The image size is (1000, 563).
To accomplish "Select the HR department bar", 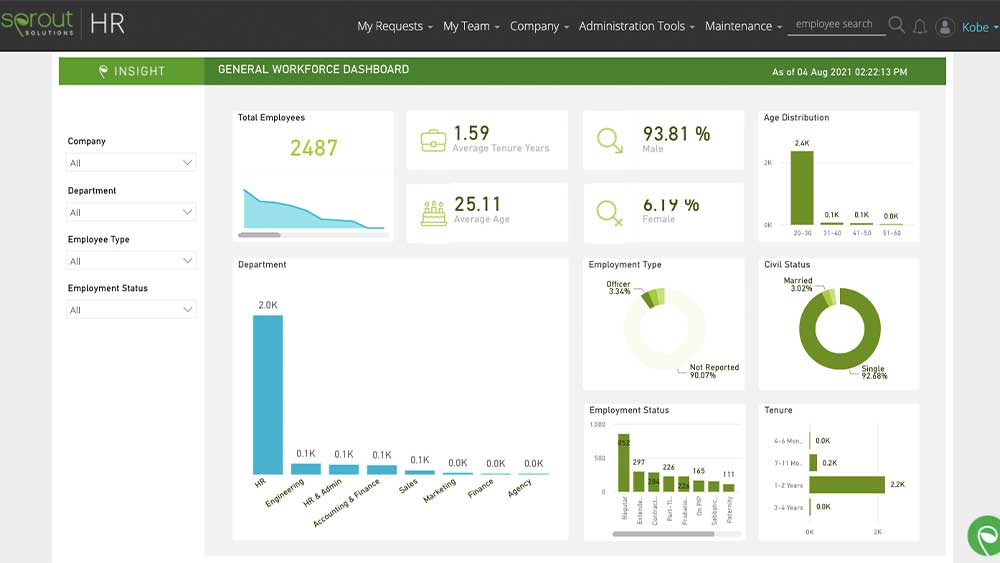I will point(268,395).
